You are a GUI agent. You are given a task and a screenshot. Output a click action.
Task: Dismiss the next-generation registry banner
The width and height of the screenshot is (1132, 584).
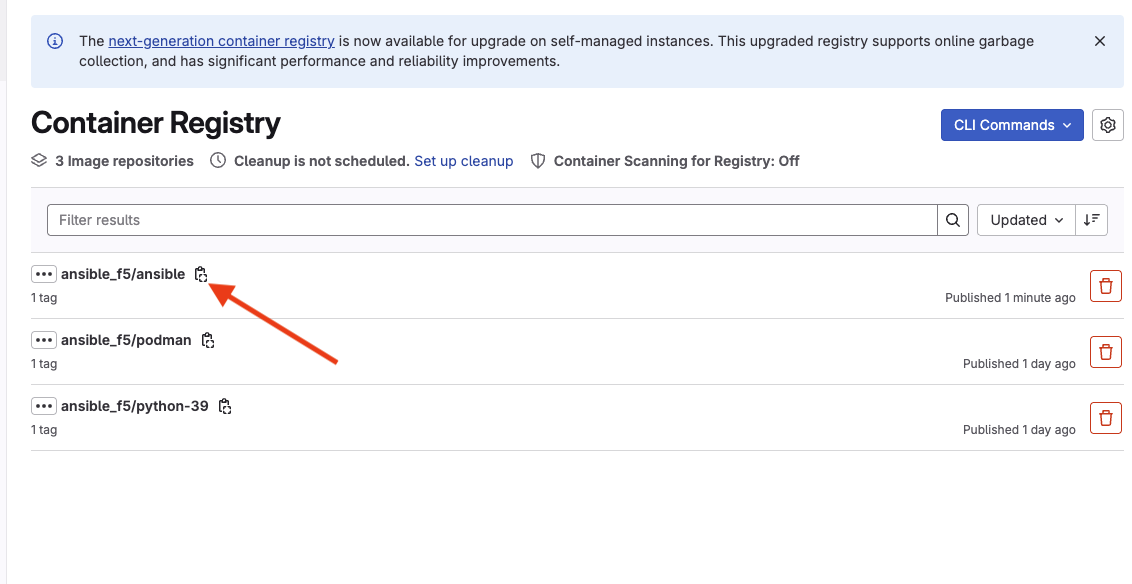(1100, 41)
